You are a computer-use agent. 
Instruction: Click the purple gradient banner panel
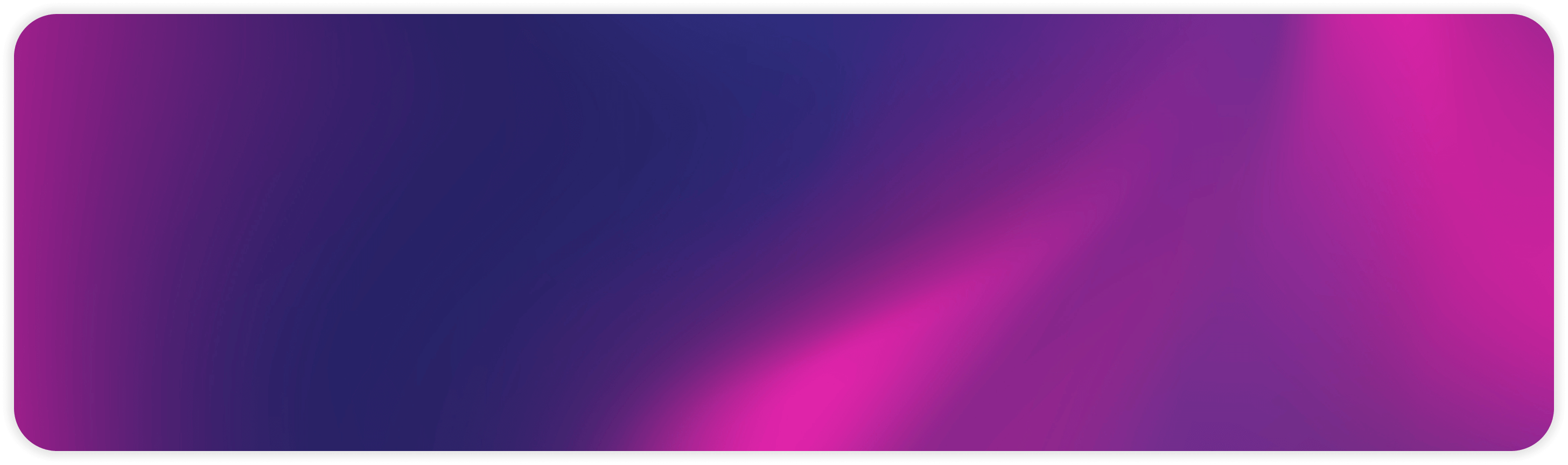pyautogui.click(x=784, y=231)
